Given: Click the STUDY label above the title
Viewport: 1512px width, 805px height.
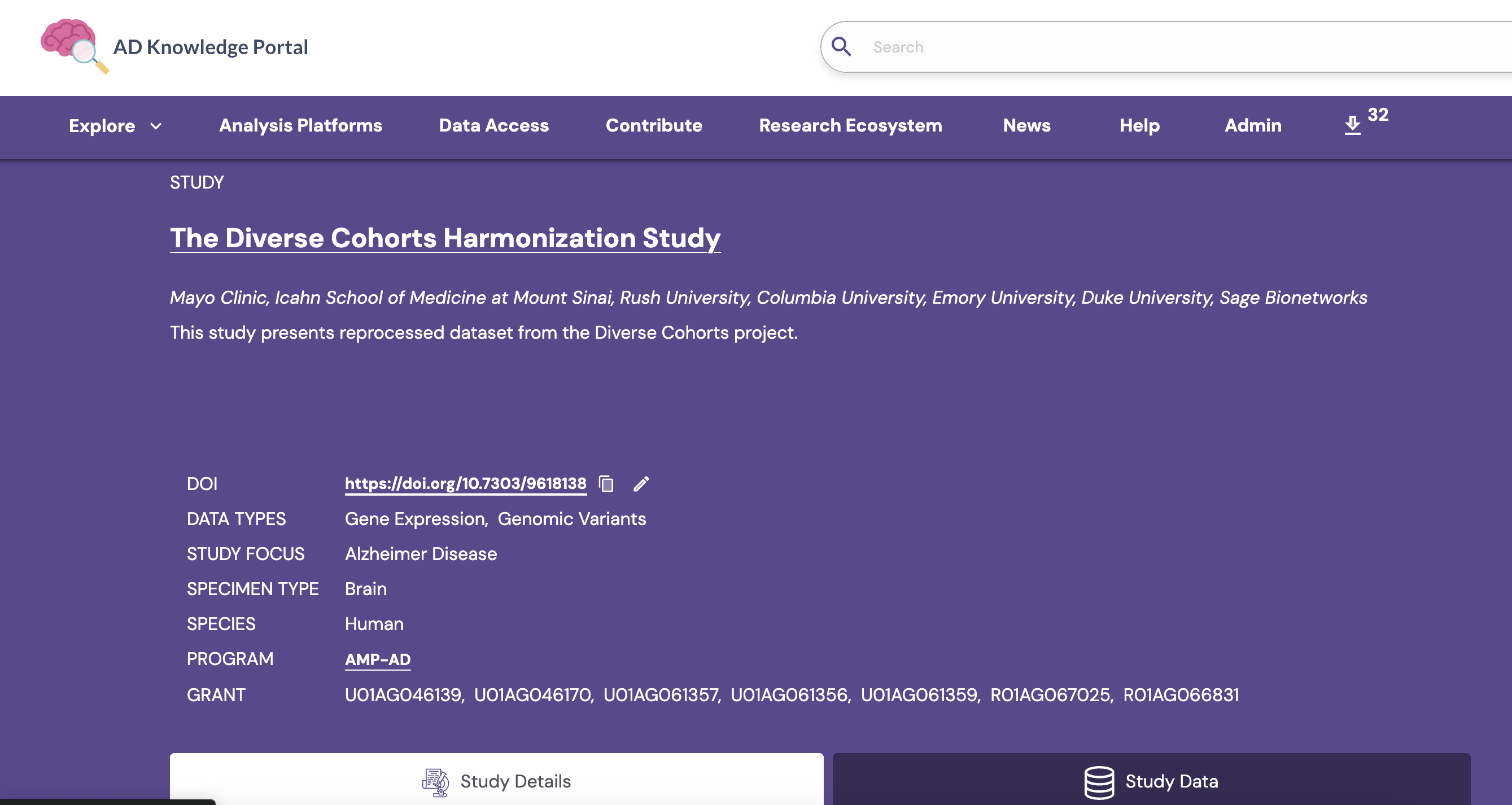Looking at the screenshot, I should 196,182.
